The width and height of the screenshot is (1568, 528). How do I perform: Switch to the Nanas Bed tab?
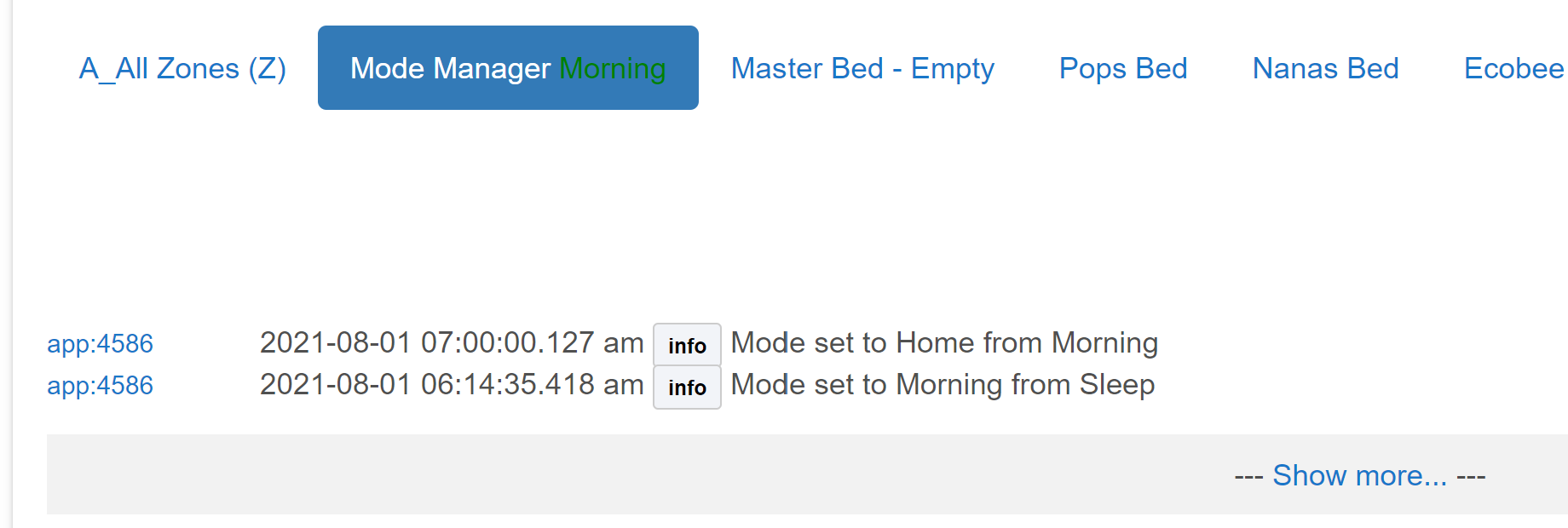[1325, 68]
